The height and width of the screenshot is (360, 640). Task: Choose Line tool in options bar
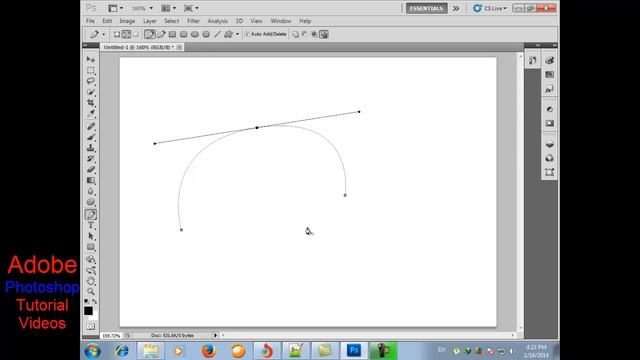[217, 34]
